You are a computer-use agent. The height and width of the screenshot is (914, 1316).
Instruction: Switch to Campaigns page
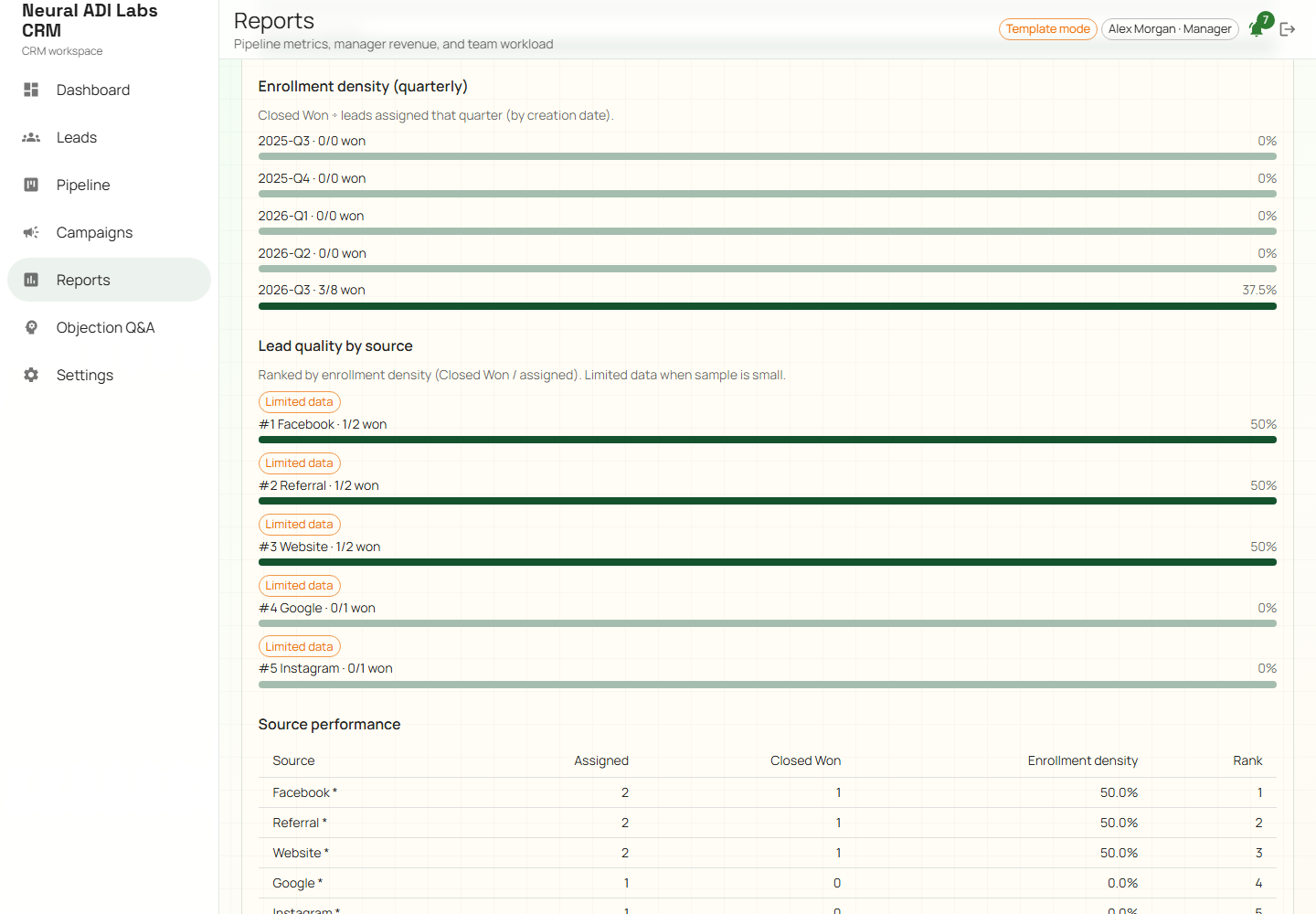(109, 232)
